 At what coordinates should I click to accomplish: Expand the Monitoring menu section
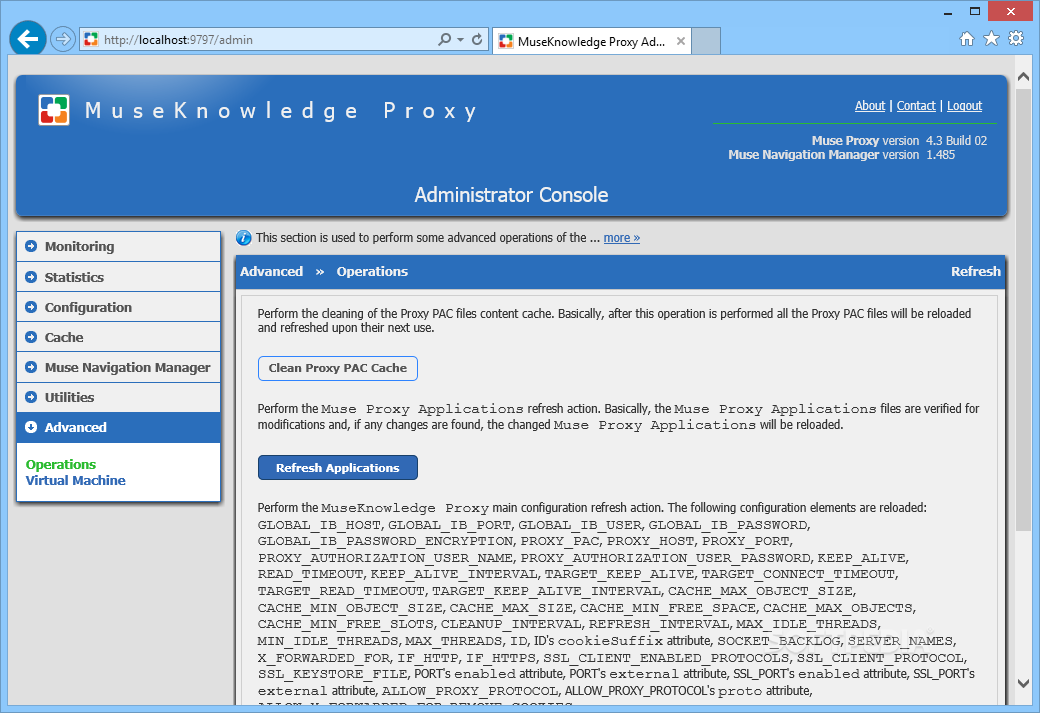click(118, 246)
